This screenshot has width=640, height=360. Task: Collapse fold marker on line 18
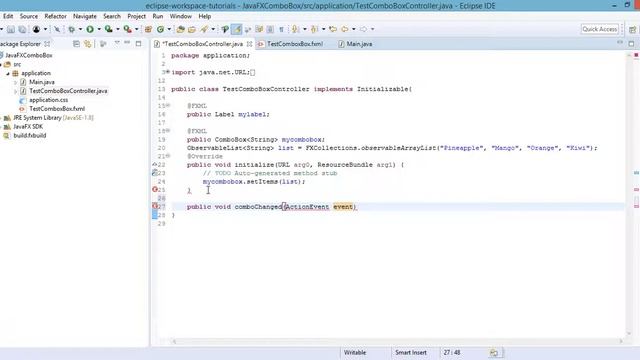pyautogui.click(x=168, y=131)
